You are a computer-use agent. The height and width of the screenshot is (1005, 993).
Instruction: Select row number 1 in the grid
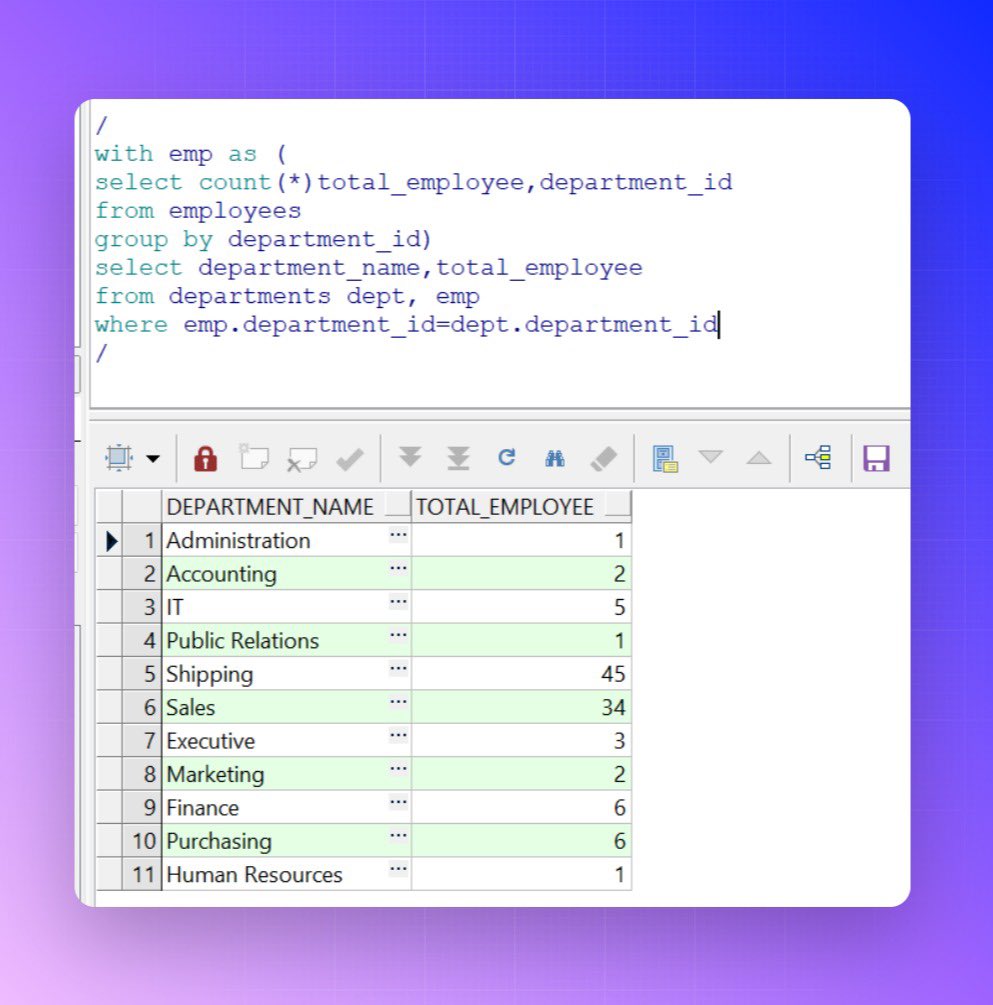(142, 540)
